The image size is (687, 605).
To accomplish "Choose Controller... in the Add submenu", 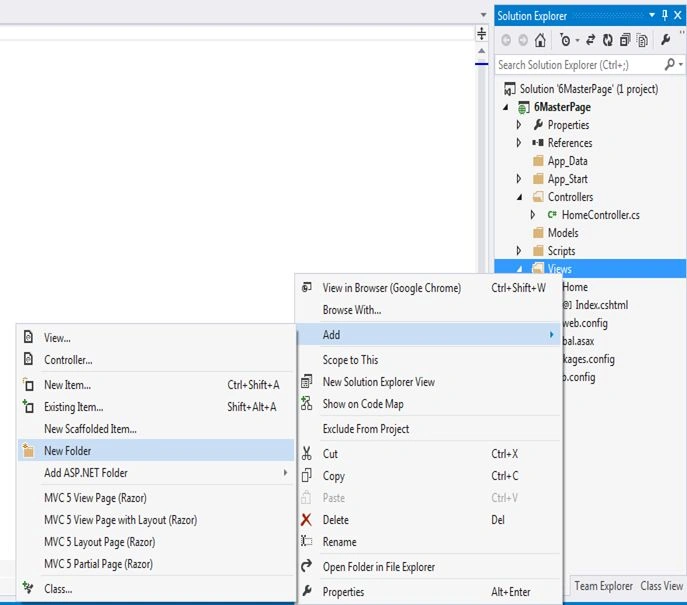I will [156, 360].
